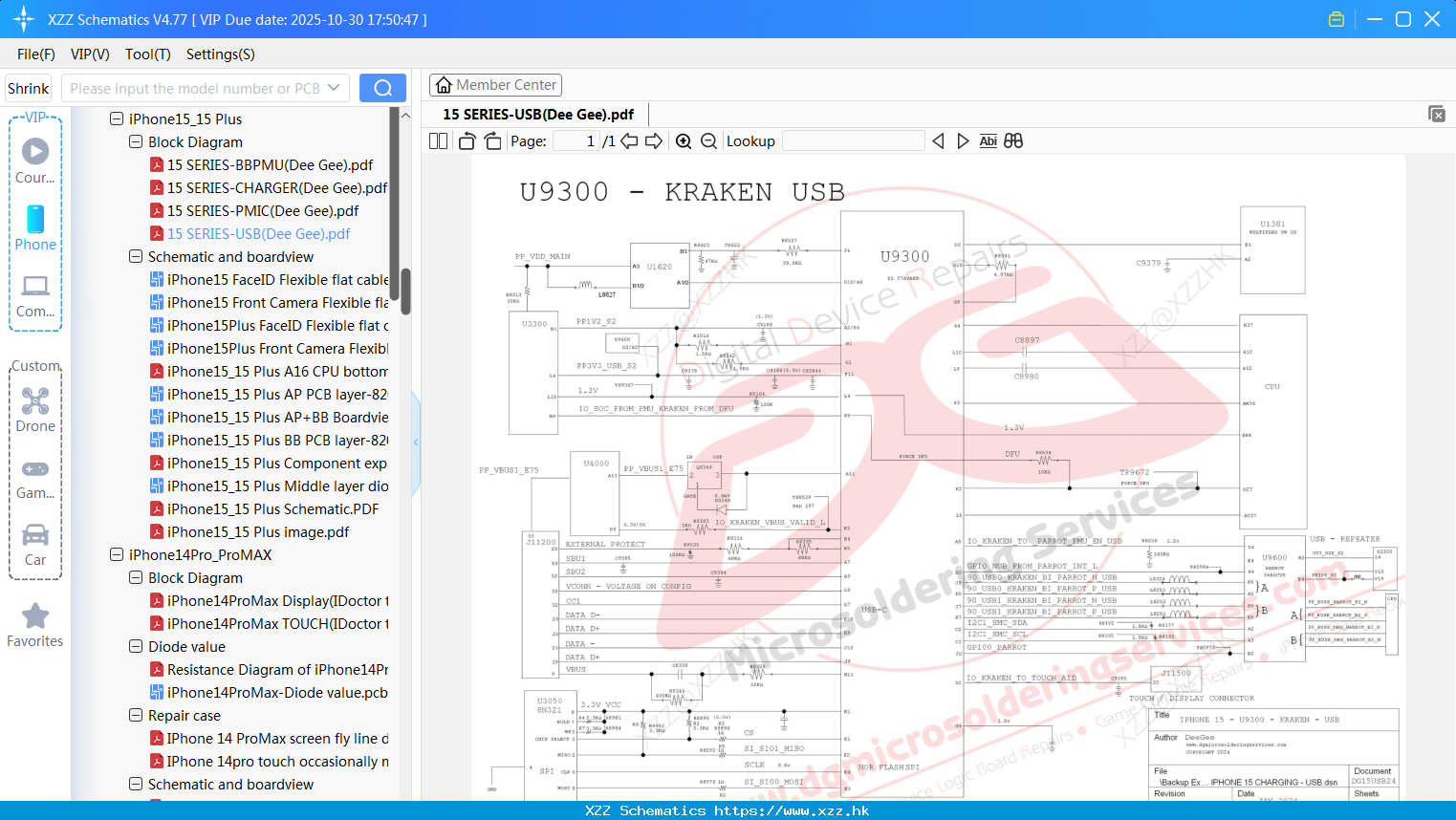Open the VIP Courses section

click(35, 160)
